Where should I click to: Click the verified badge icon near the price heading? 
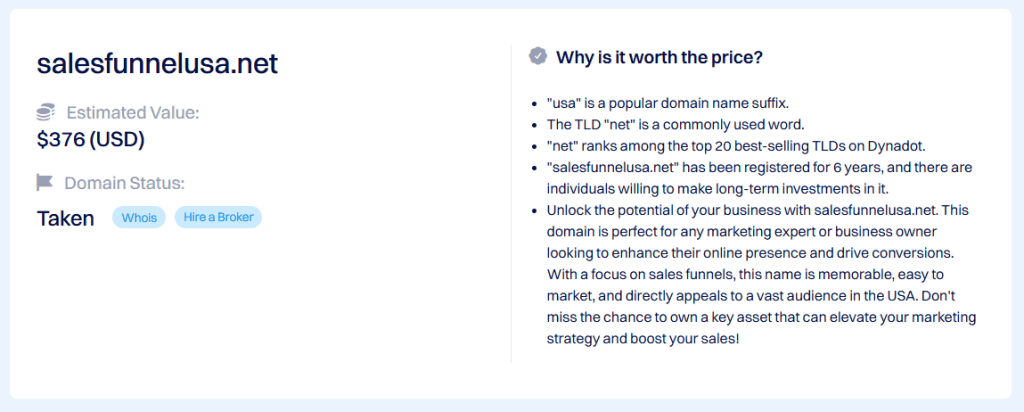tap(538, 56)
